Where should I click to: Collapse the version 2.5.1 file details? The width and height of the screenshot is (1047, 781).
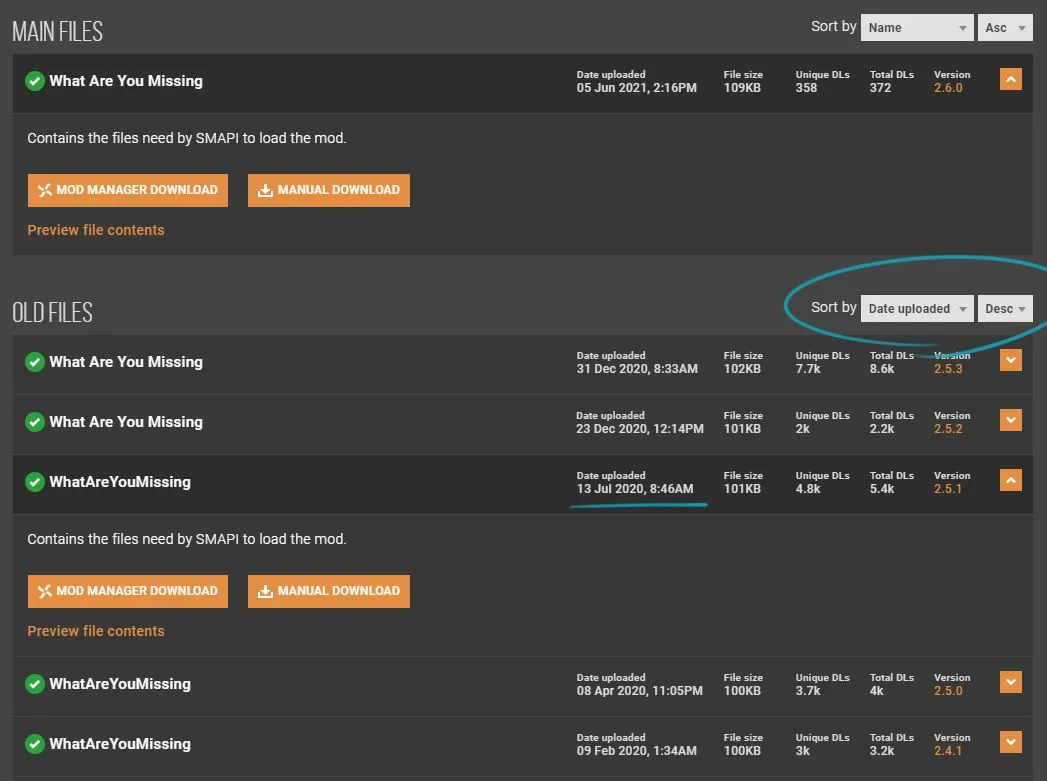[1010, 481]
